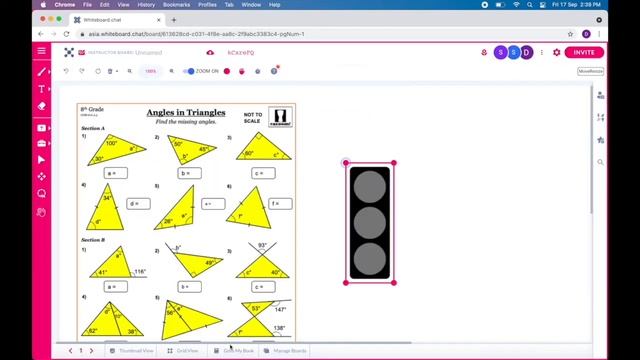
Task: Zoom in with the right magnifier
Action: pos(172,71)
